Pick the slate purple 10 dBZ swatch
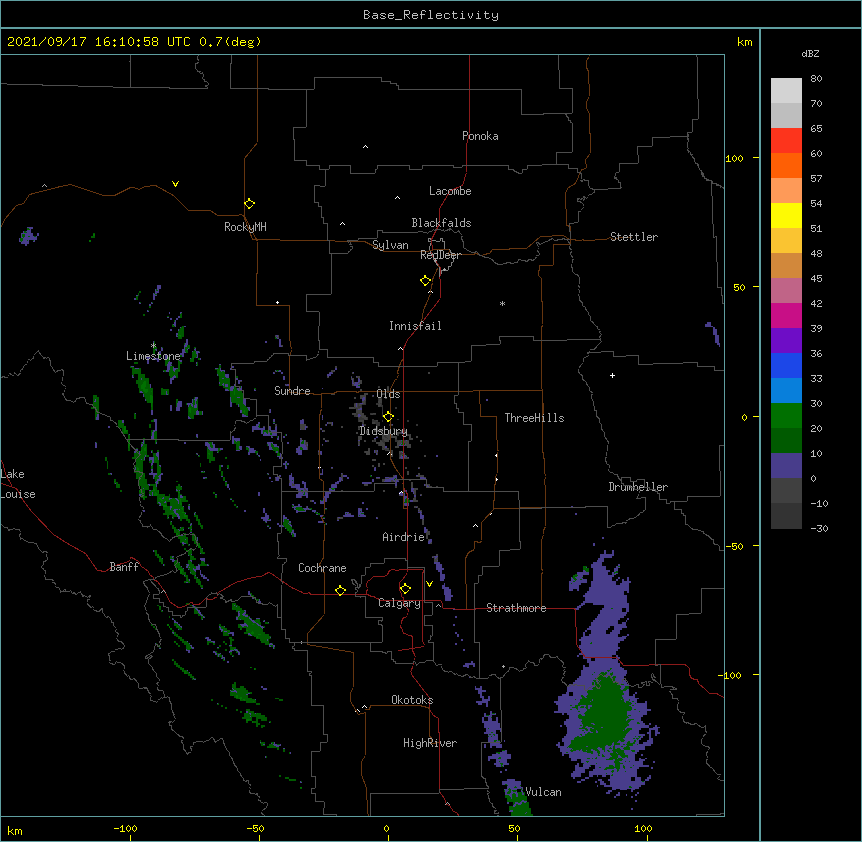 pos(786,466)
